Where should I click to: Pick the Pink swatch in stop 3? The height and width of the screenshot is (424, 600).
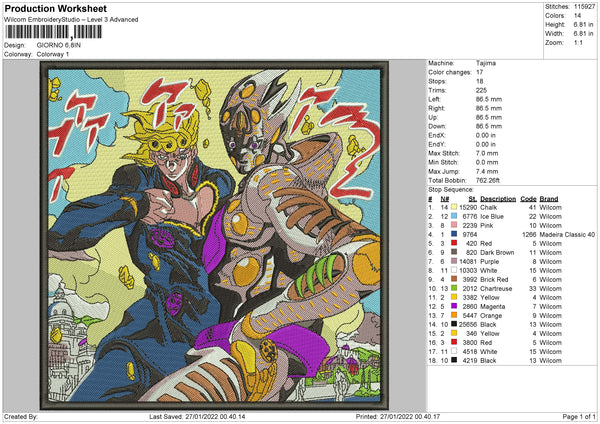click(x=454, y=225)
